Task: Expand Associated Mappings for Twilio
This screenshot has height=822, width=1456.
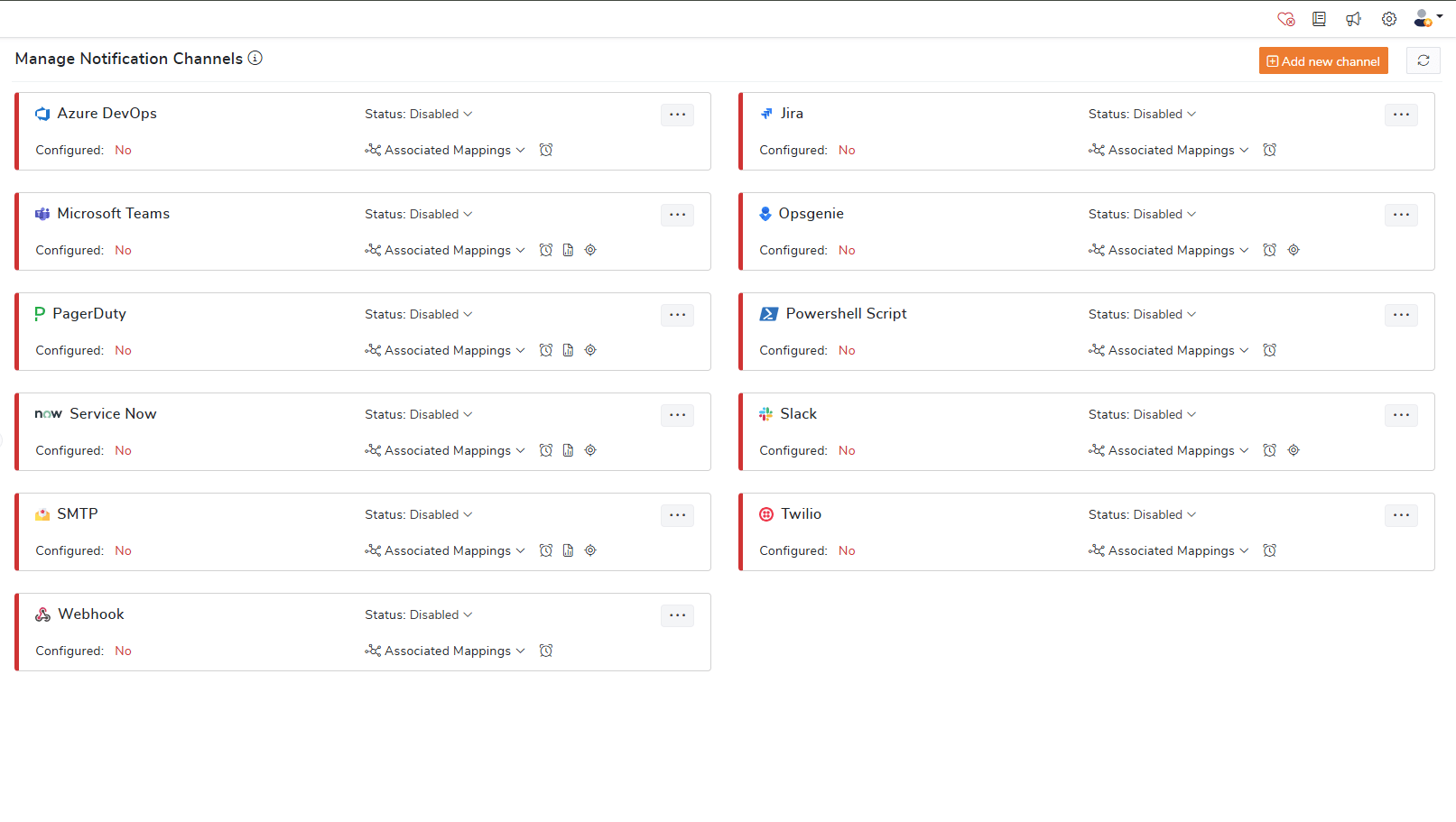Action: coord(1169,550)
